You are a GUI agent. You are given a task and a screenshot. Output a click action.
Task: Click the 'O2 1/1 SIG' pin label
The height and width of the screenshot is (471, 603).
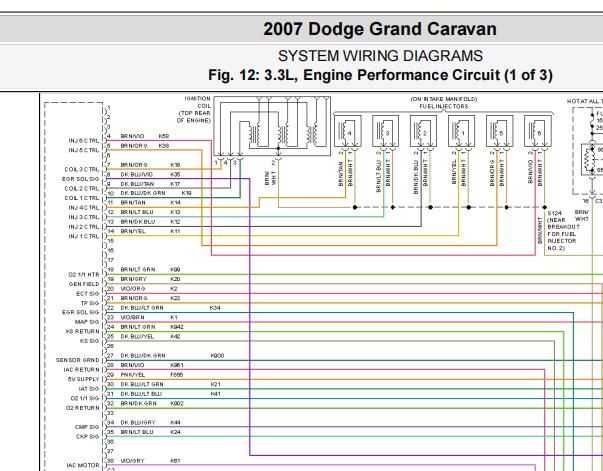85,399
